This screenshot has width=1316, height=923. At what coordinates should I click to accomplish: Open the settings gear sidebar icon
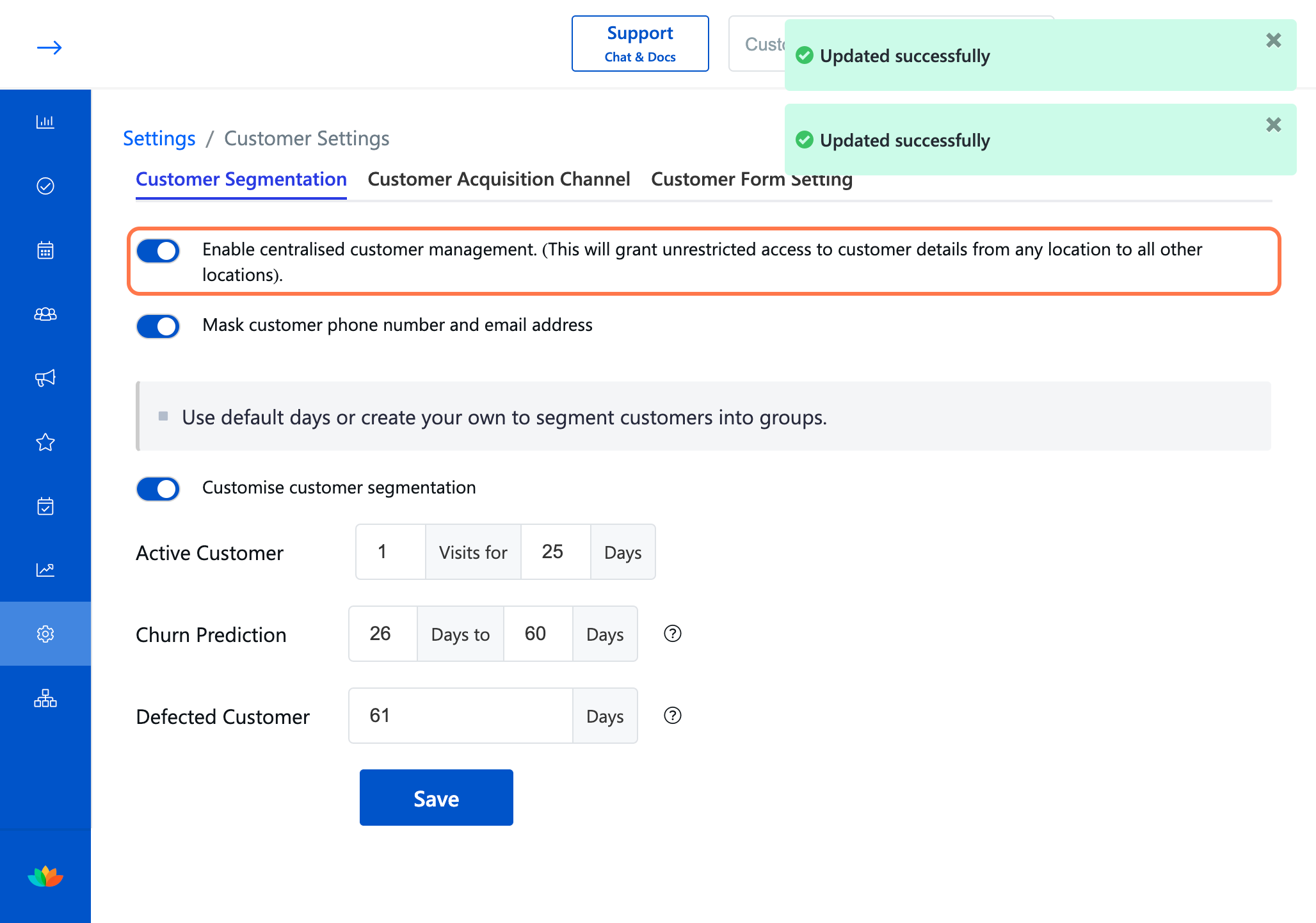[45, 634]
